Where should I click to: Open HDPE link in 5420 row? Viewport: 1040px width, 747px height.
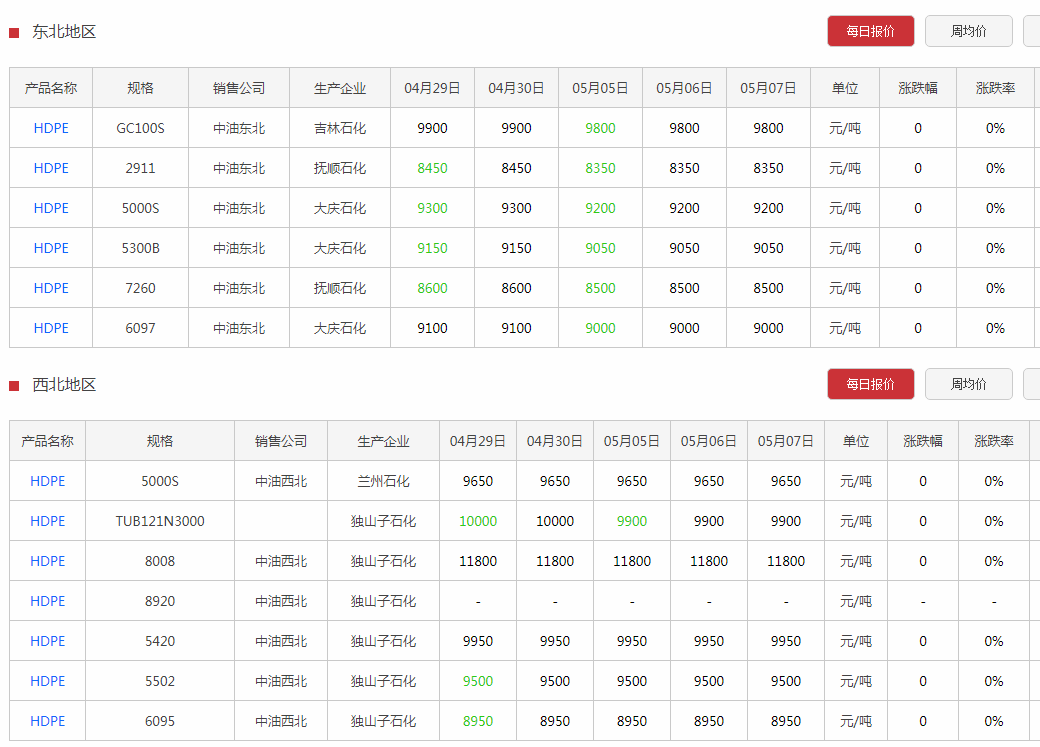(48, 641)
